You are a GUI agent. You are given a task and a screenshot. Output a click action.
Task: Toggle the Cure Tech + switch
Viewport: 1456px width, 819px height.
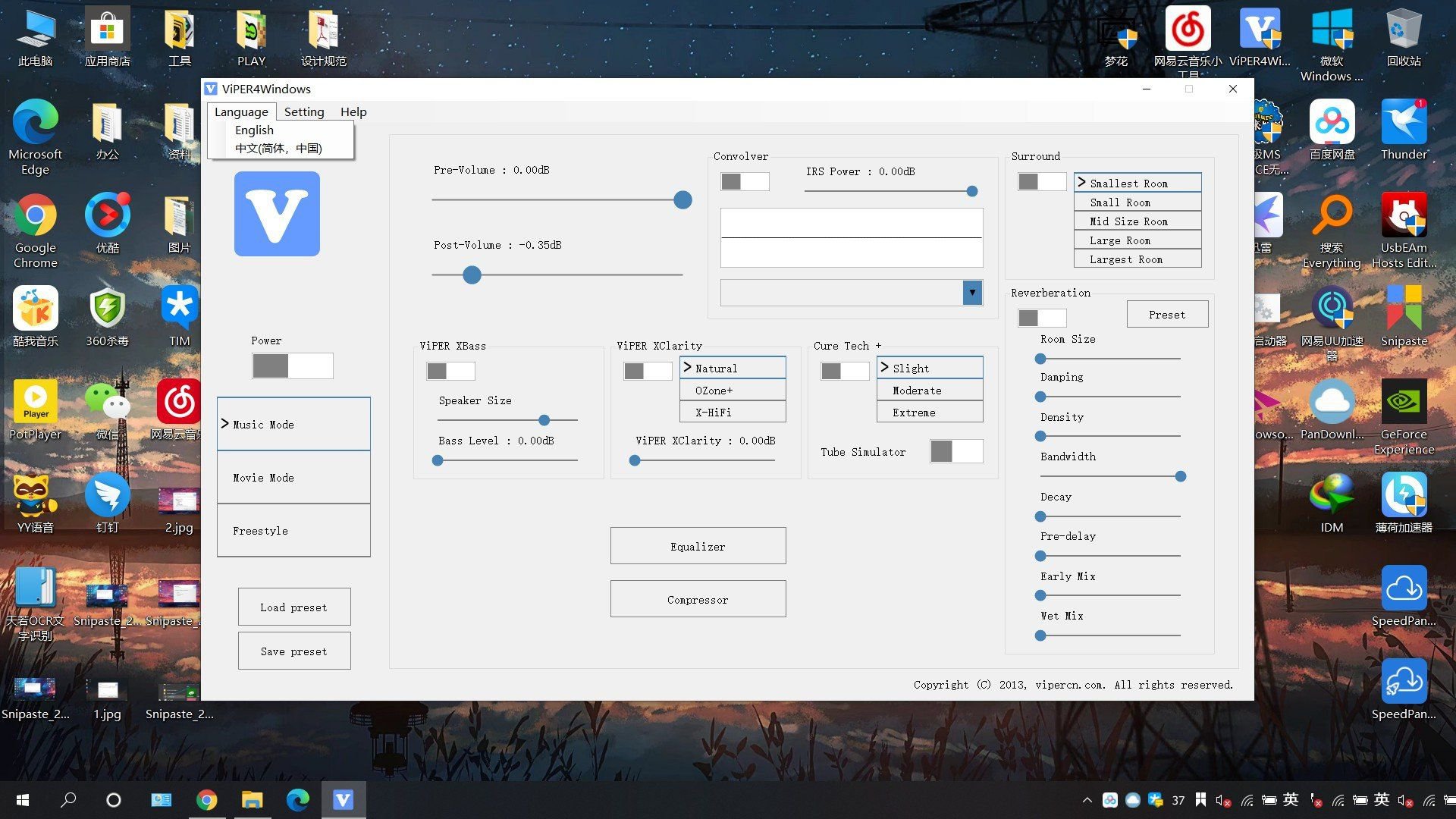click(x=845, y=371)
